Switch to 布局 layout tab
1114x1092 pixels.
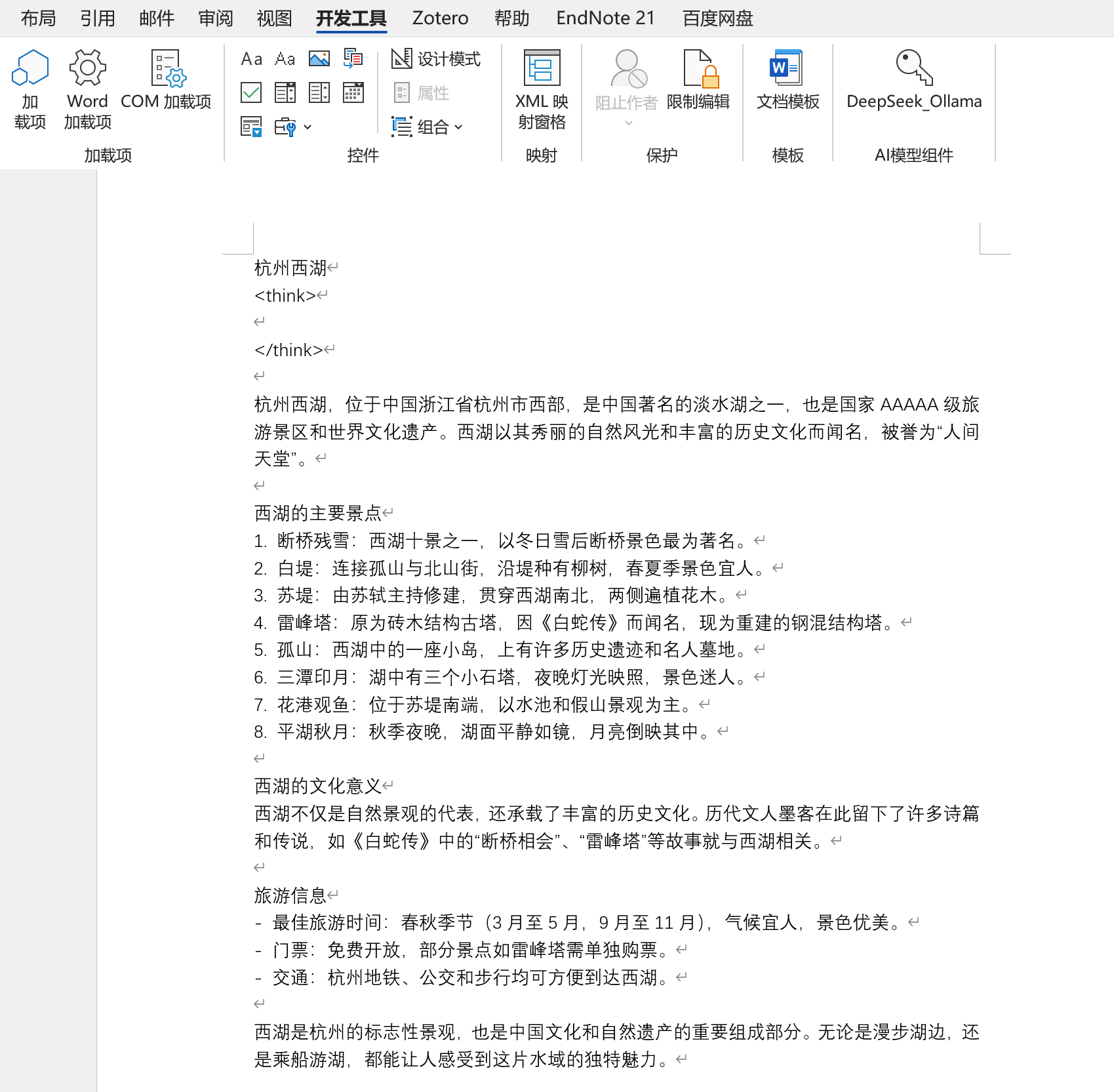pos(38,18)
